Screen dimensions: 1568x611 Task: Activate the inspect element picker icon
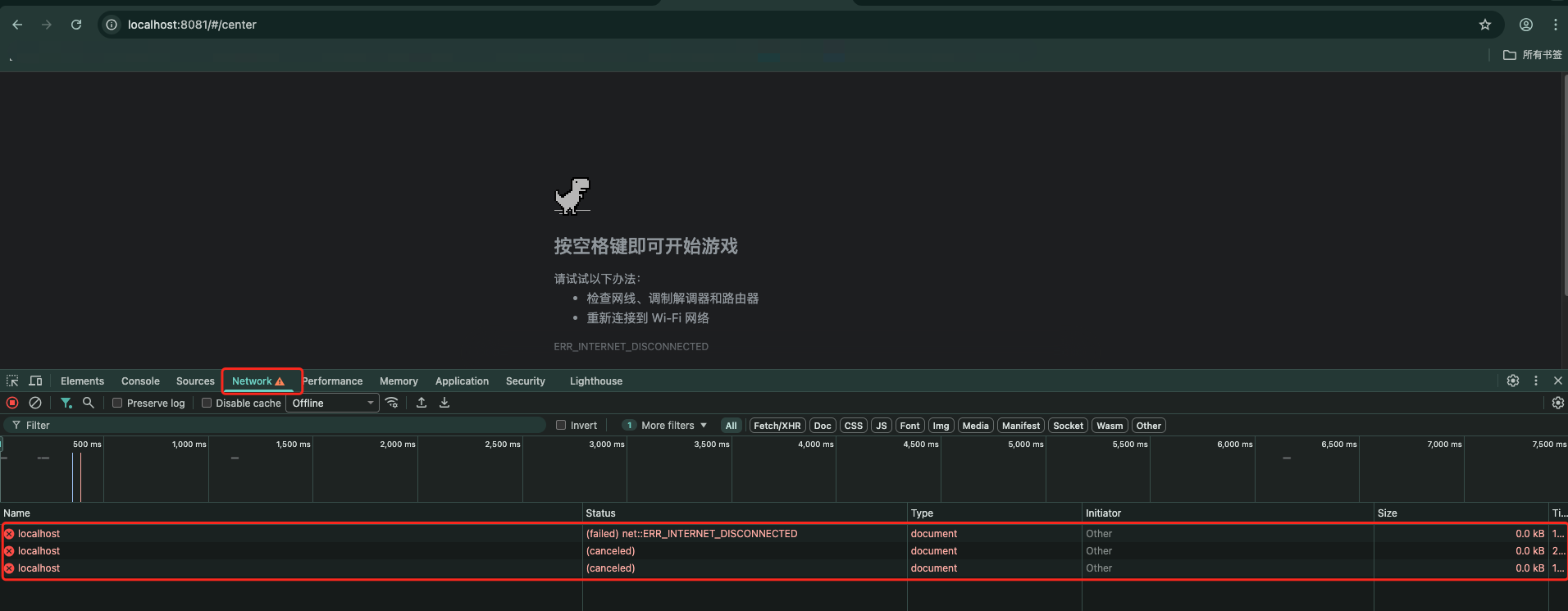click(x=12, y=381)
